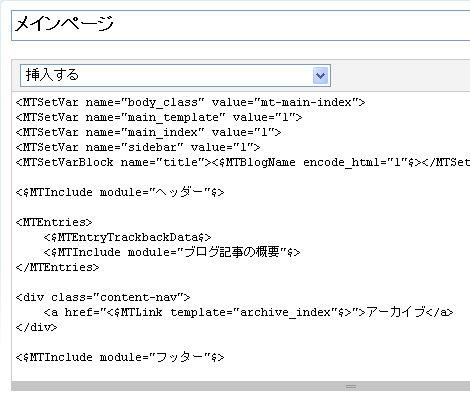The image size is (470, 402).
Task: Click the ブログ記事の概要 include line
Action: pyautogui.click(x=172, y=252)
